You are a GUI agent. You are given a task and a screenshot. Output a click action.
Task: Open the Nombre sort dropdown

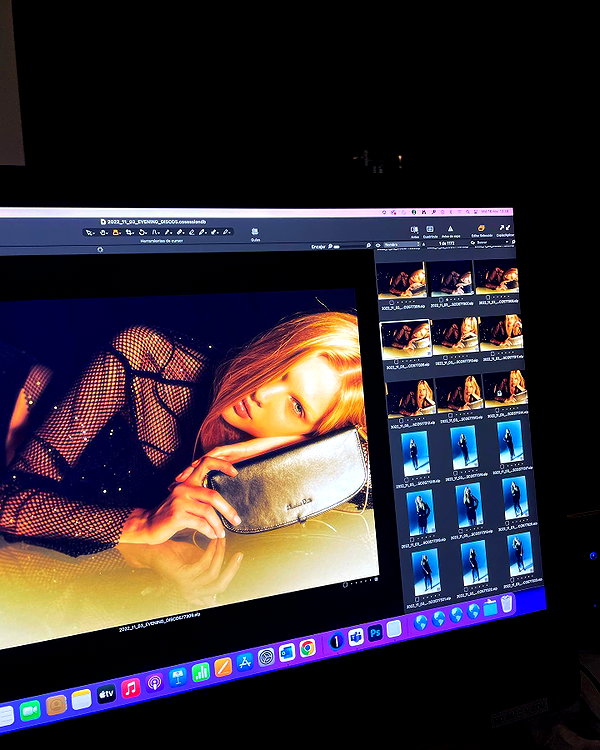coord(402,244)
